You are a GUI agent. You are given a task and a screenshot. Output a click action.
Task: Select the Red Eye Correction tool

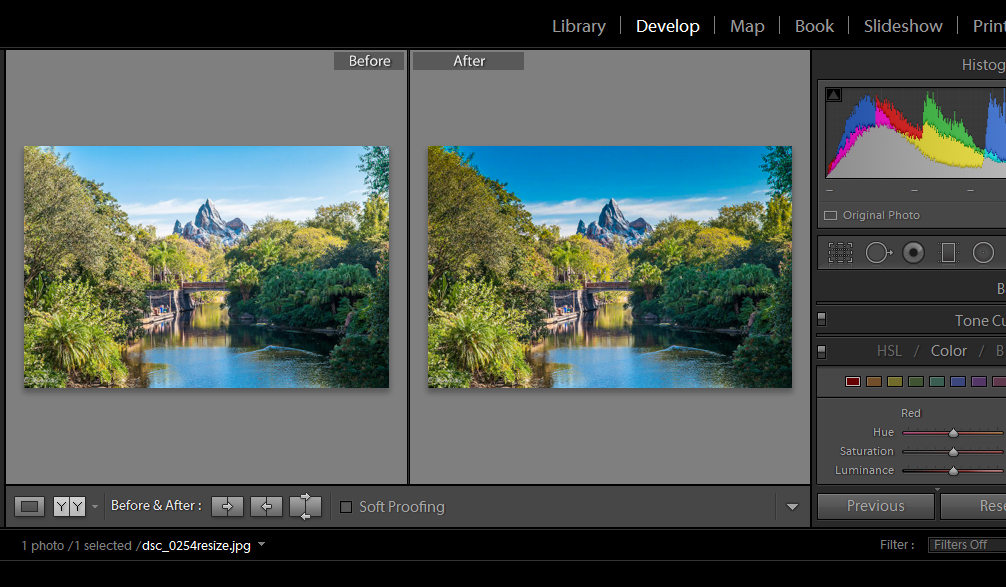click(913, 253)
